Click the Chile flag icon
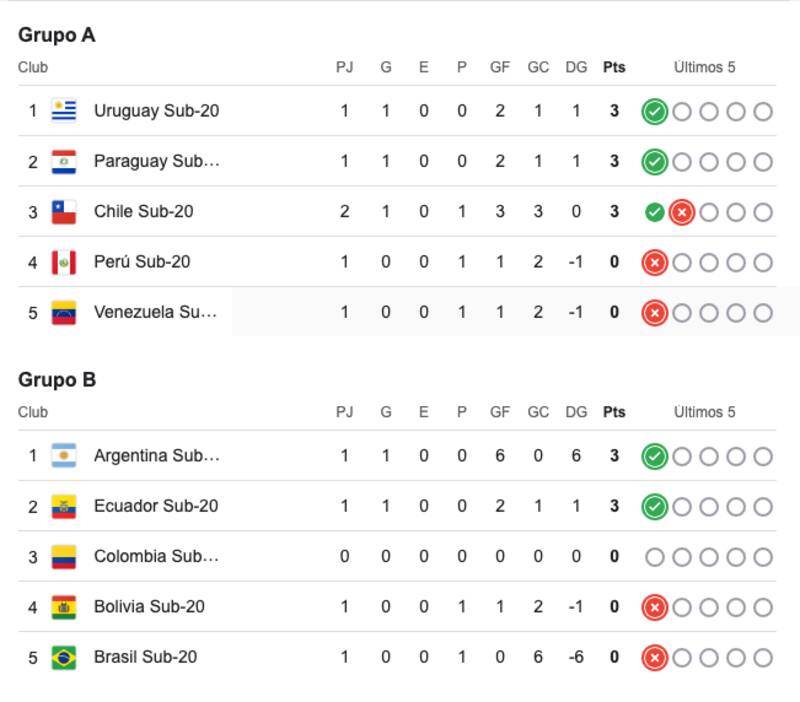This screenshot has height=702, width=800. pyautogui.click(x=64, y=212)
